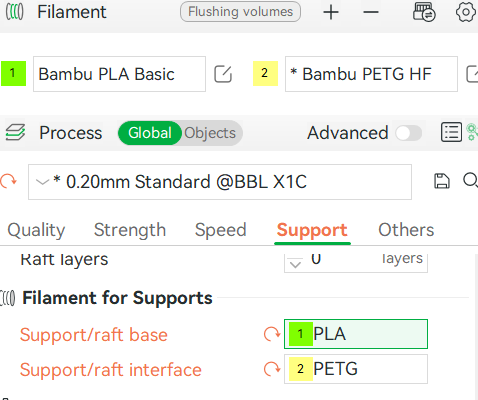Switch process scope to Objects

pyautogui.click(x=210, y=133)
